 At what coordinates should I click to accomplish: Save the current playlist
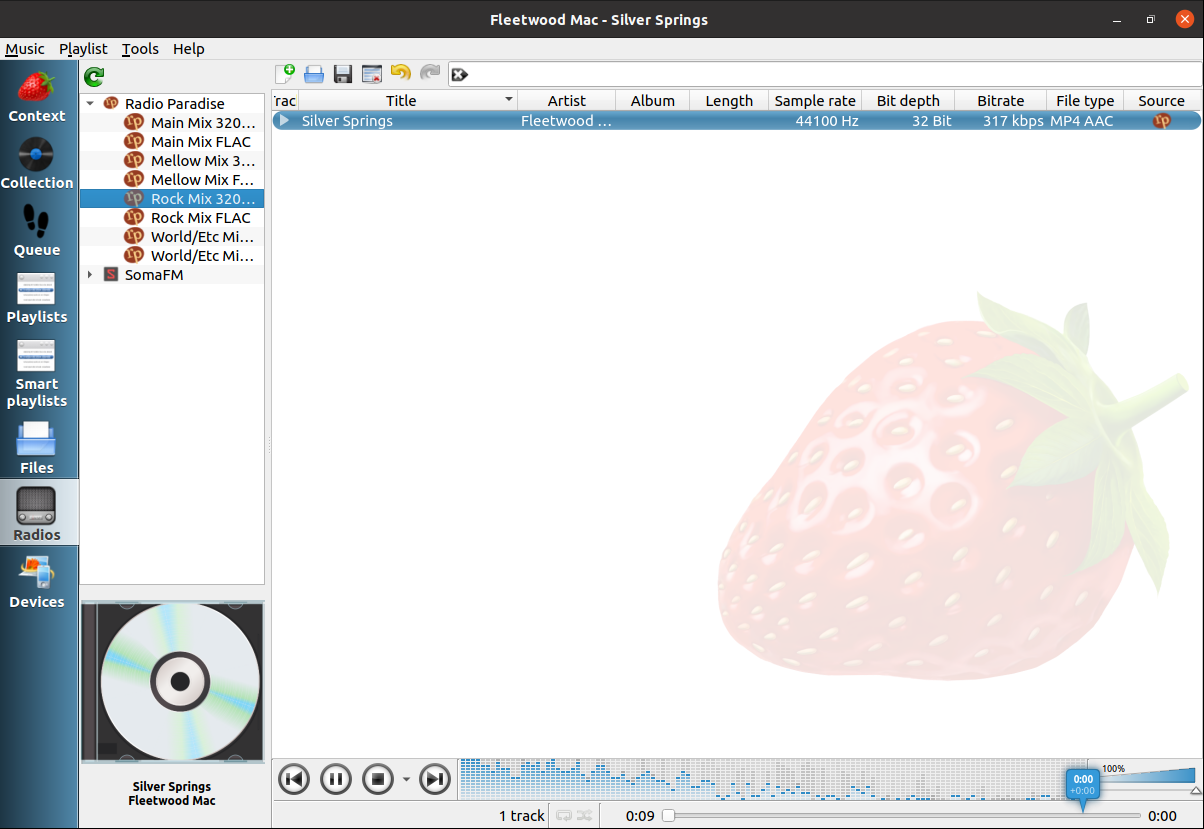[x=342, y=73]
